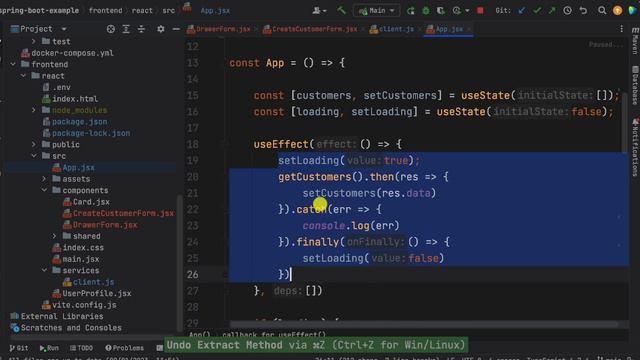This screenshot has width=640, height=360.
Task: Click the editor horizontal scrollbar
Action: tap(424, 324)
